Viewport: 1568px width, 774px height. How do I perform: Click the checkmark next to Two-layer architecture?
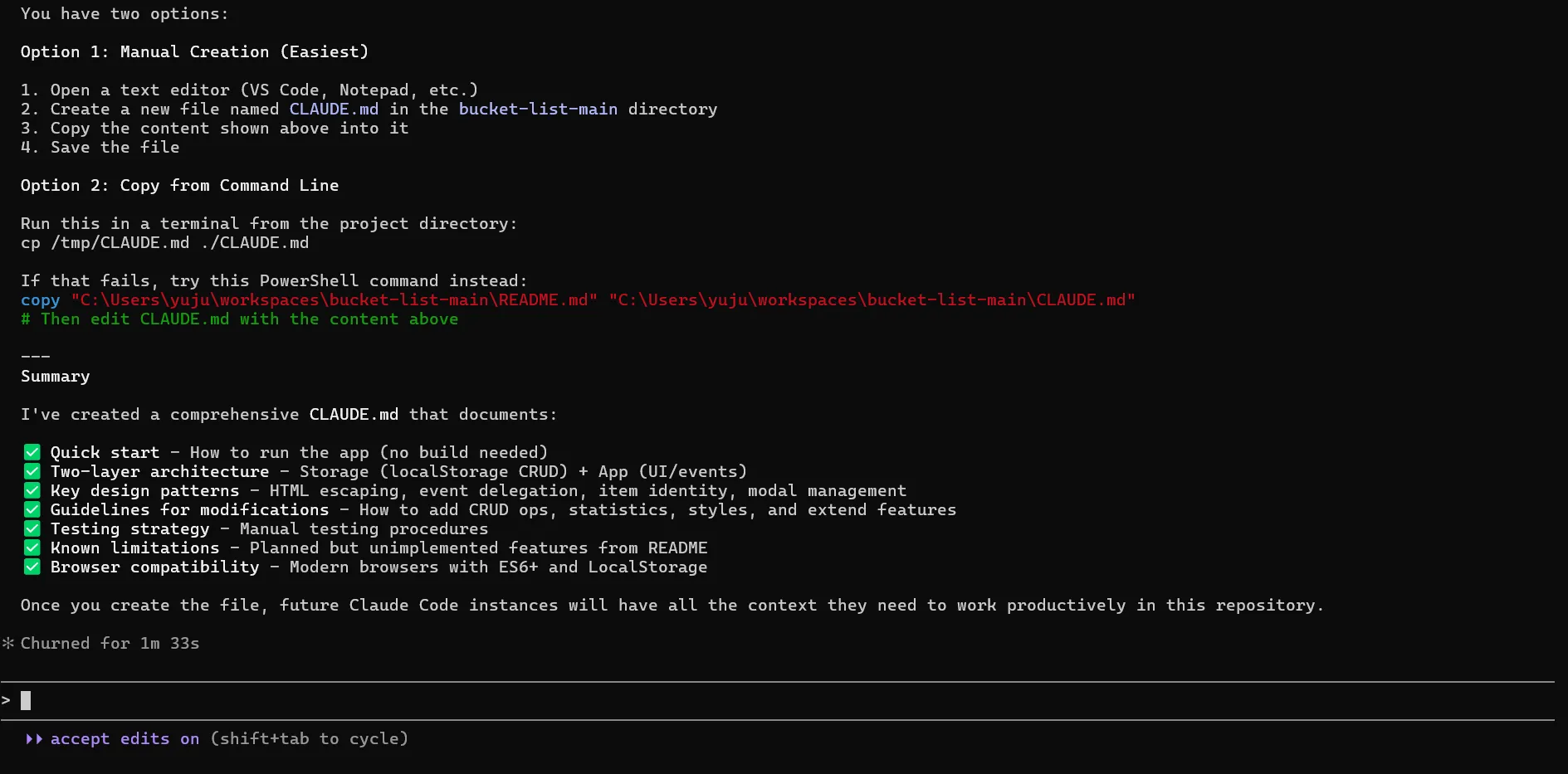pos(32,471)
